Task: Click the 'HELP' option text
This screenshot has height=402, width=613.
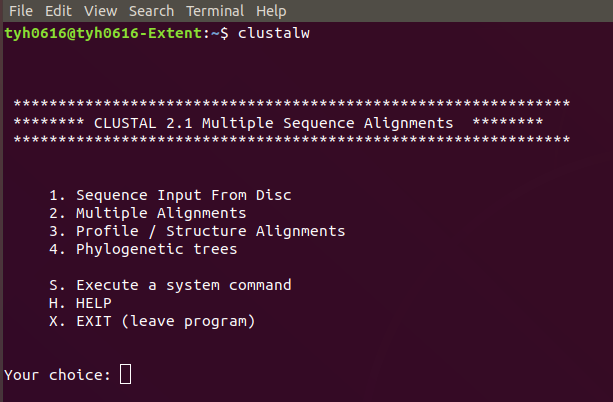Action: [x=94, y=303]
